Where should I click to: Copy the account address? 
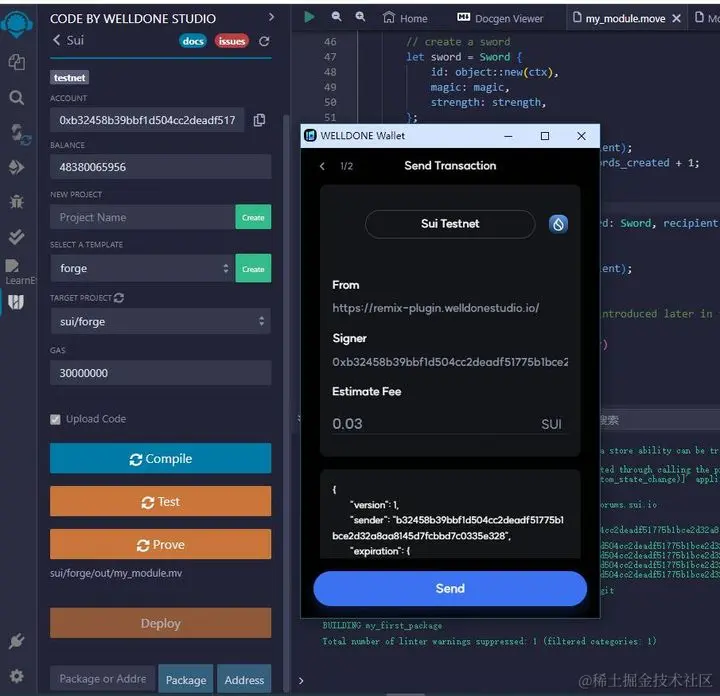pos(259,120)
